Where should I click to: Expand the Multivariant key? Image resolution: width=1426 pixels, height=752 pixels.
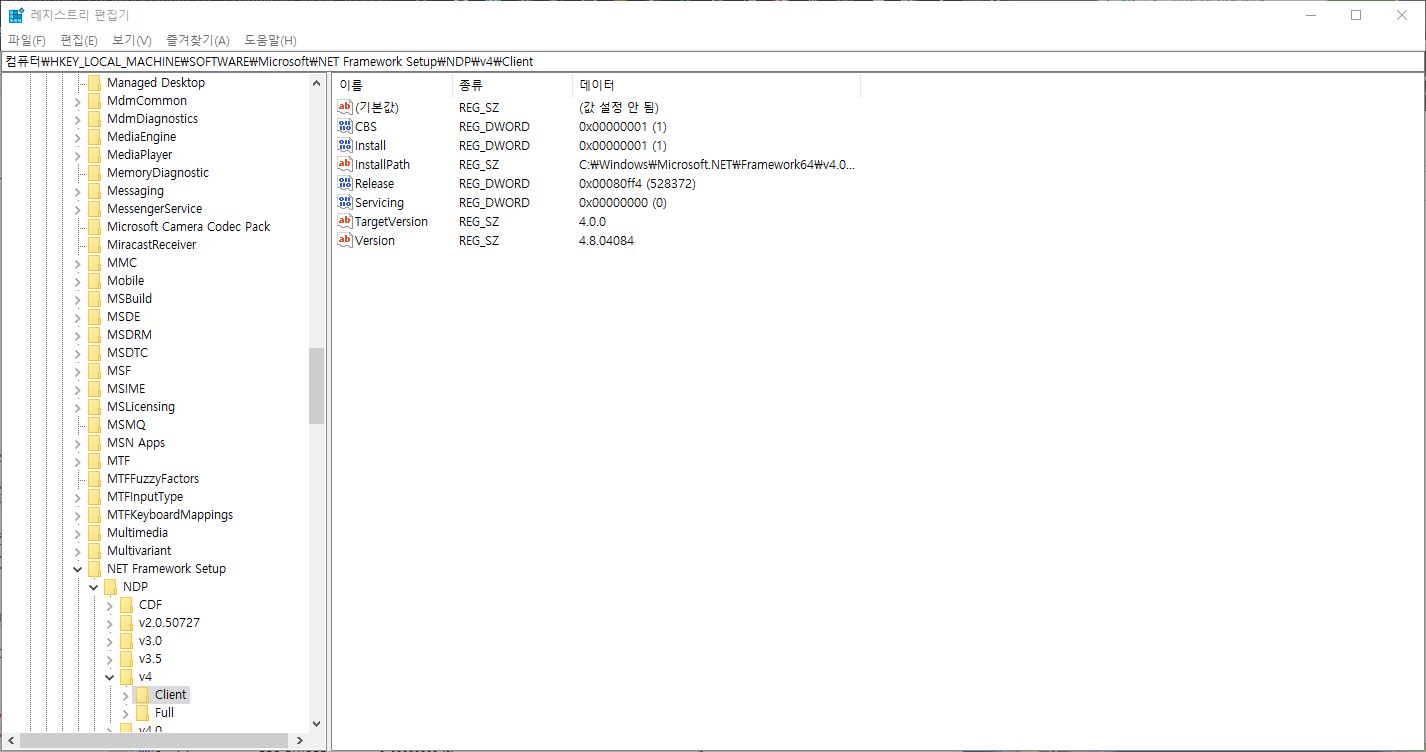(x=78, y=551)
